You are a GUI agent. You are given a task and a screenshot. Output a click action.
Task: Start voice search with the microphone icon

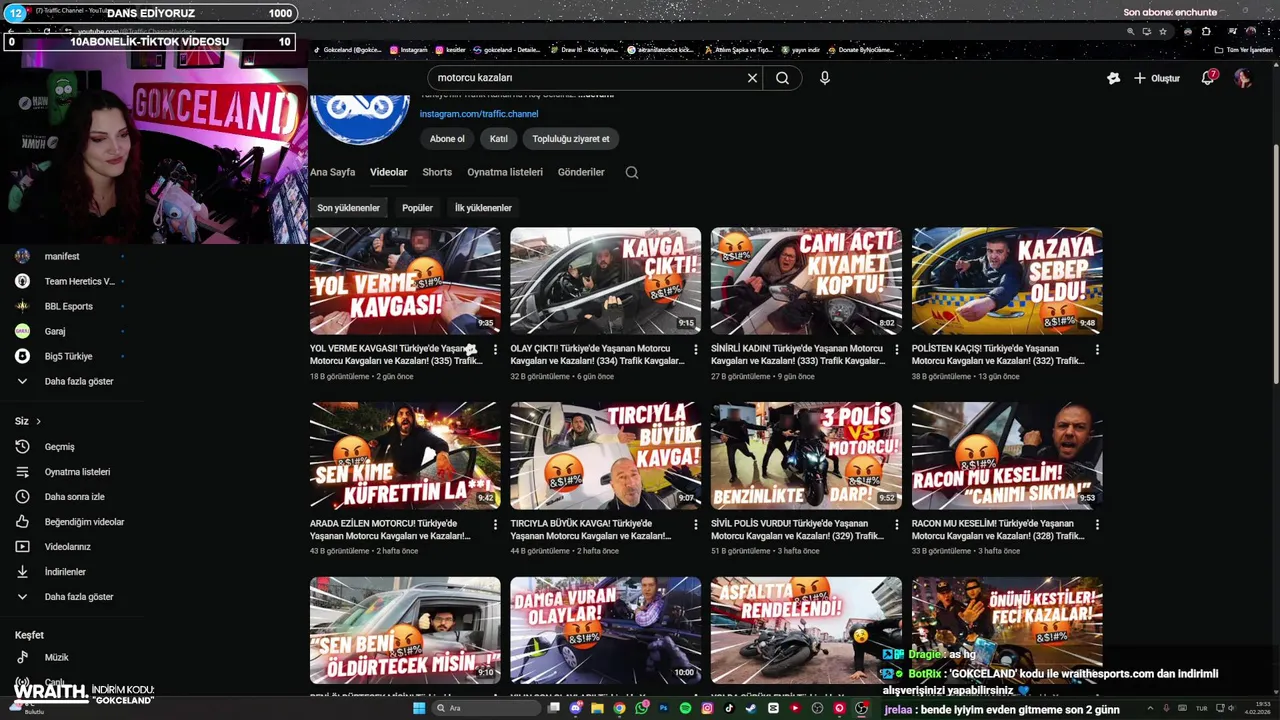[824, 78]
